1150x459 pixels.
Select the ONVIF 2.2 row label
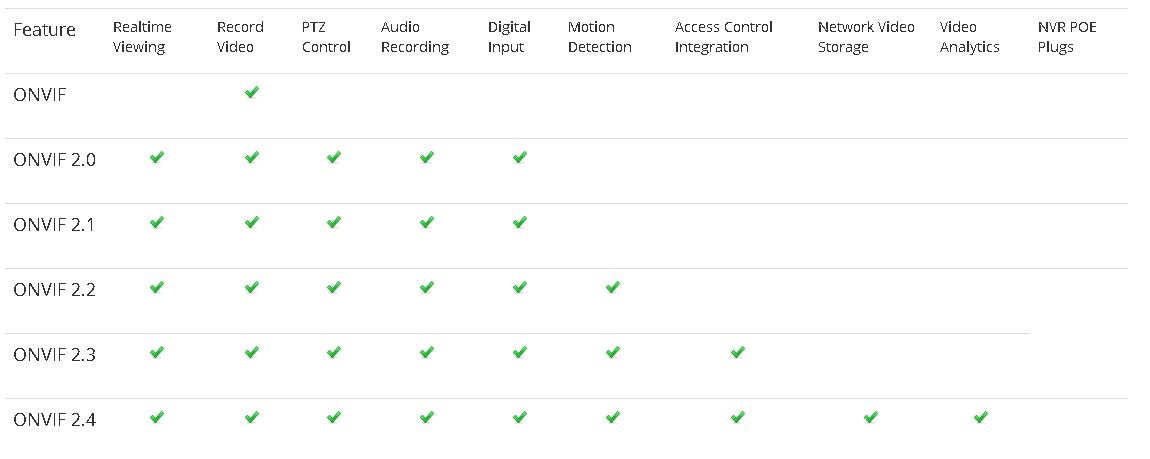coord(55,289)
